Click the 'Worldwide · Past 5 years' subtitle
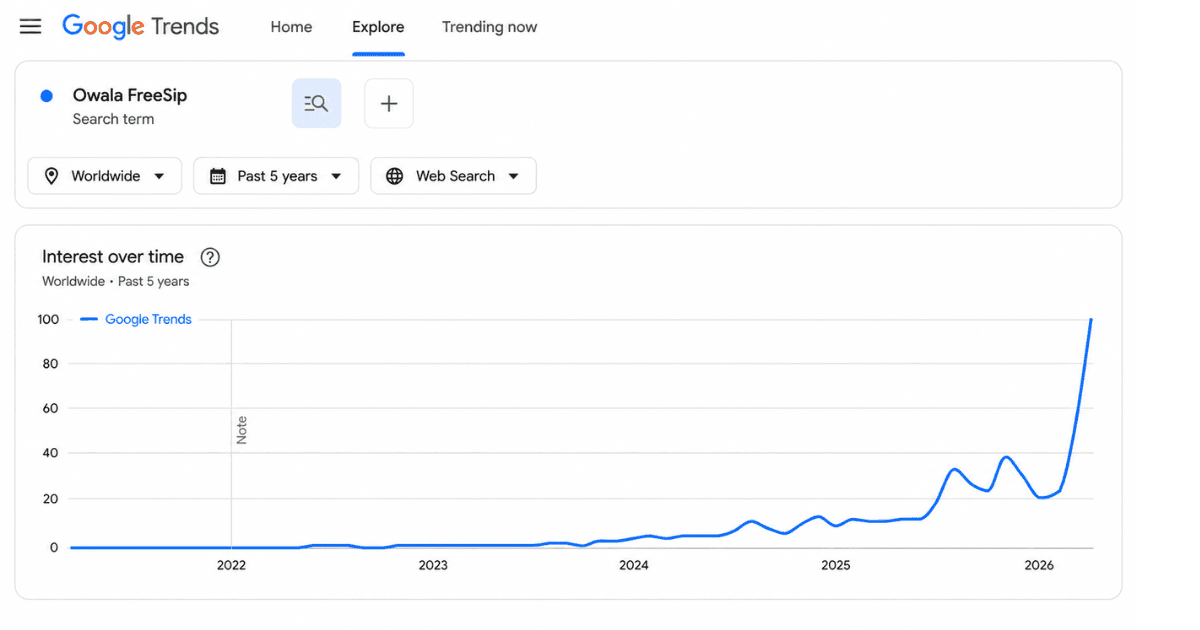 pos(116,282)
